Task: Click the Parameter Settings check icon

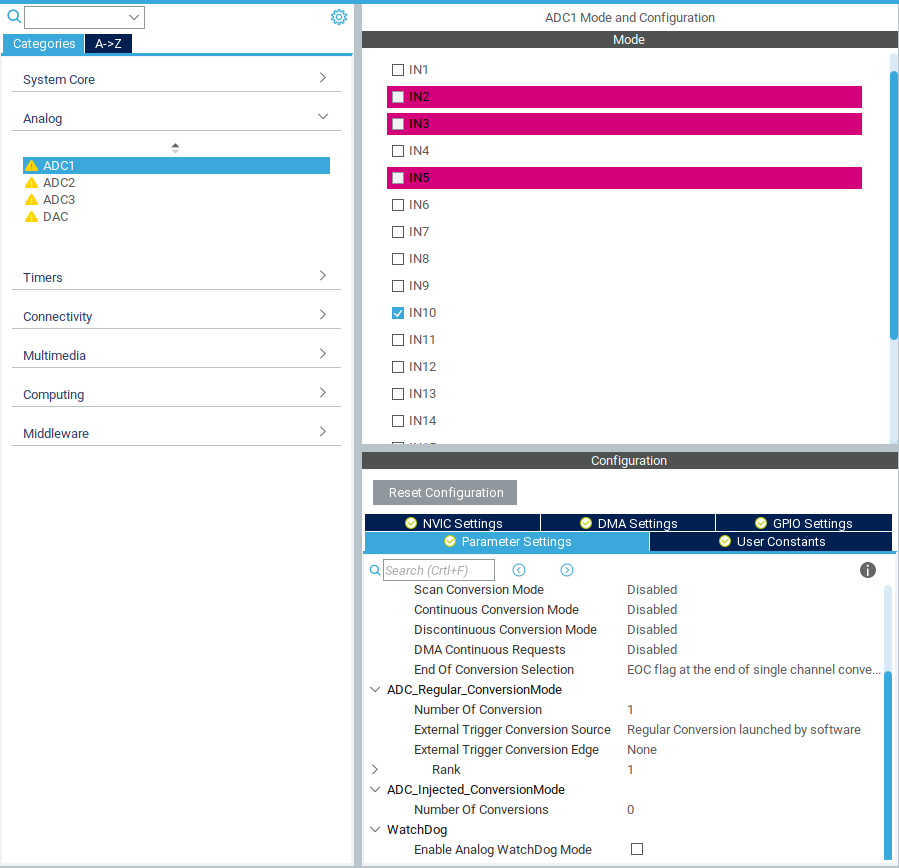Action: click(x=450, y=541)
